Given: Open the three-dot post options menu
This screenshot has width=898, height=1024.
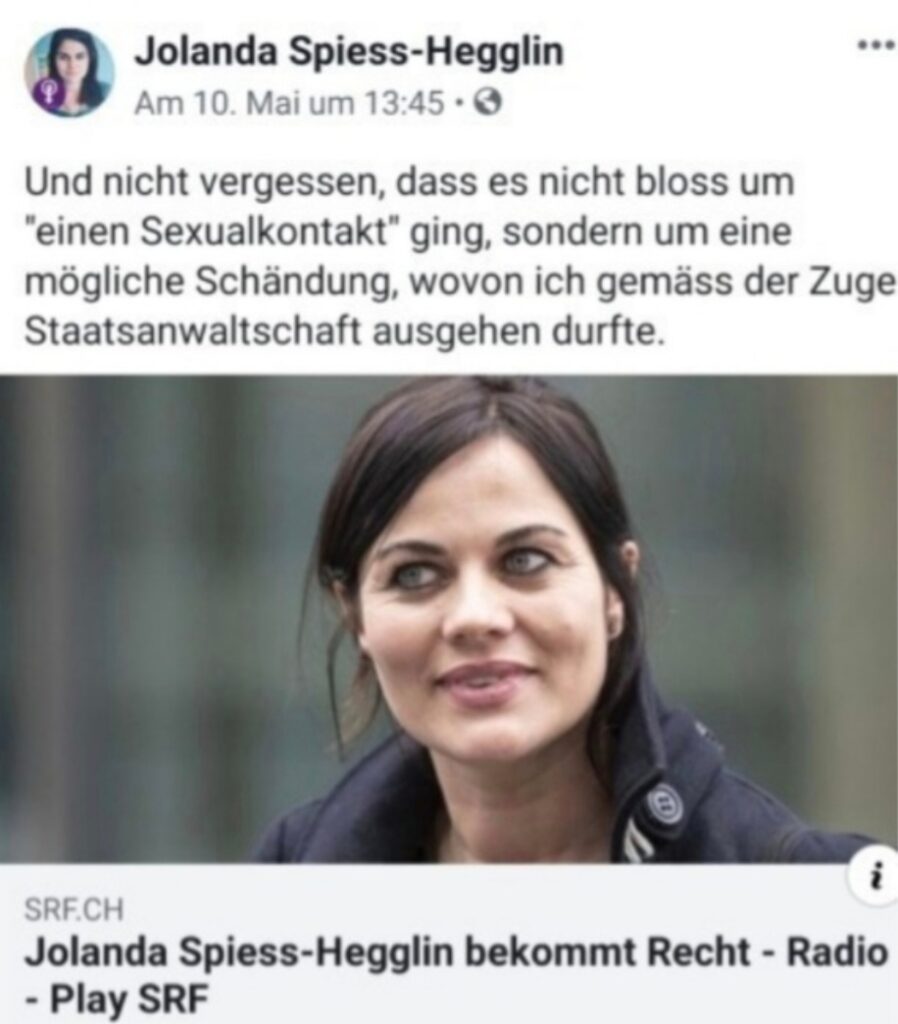Looking at the screenshot, I should click(x=876, y=45).
